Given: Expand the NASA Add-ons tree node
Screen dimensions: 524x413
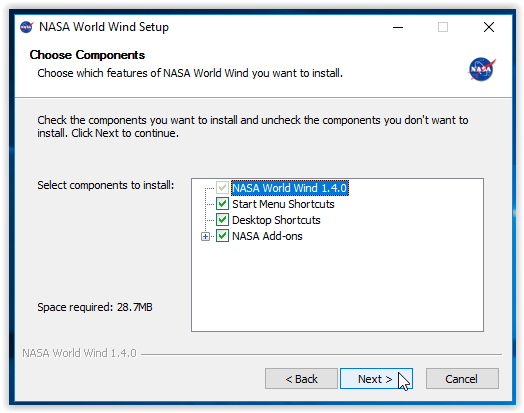Looking at the screenshot, I should pyautogui.click(x=206, y=237).
